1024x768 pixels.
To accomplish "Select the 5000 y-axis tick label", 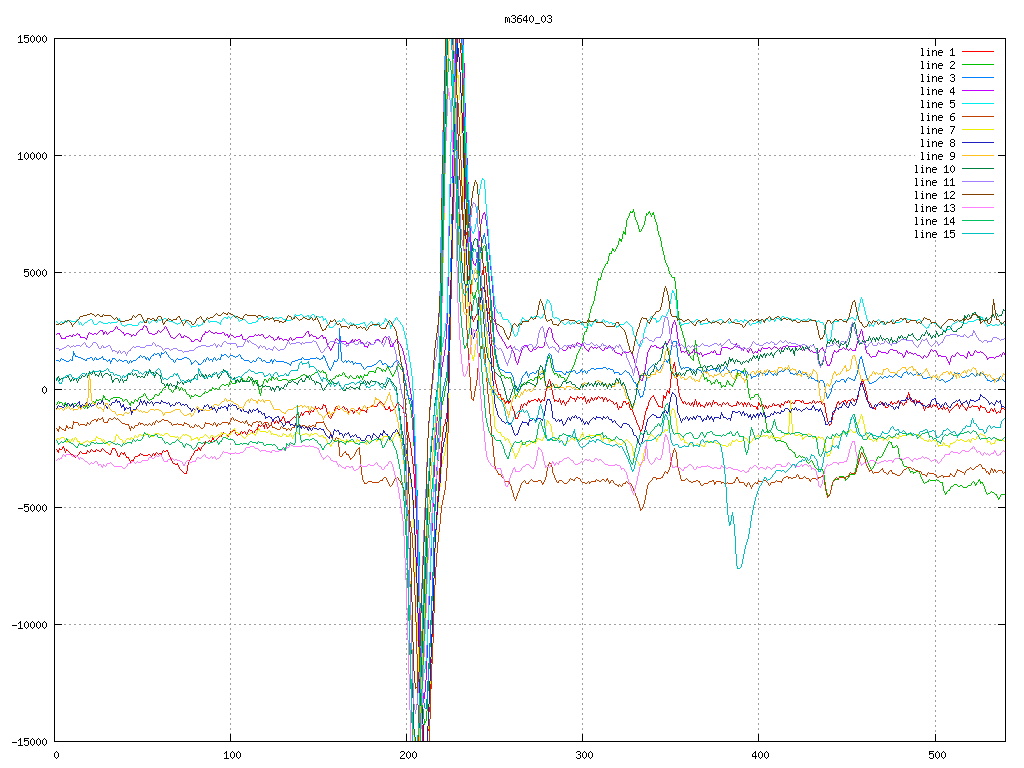I will point(35,273).
